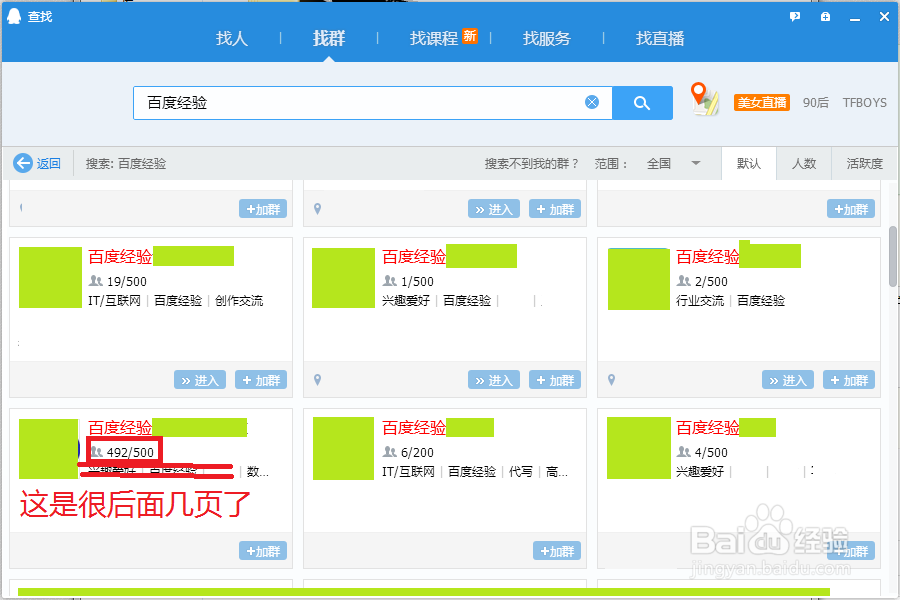Click 加群 on the 1/500 group
The image size is (900, 600).
point(555,380)
